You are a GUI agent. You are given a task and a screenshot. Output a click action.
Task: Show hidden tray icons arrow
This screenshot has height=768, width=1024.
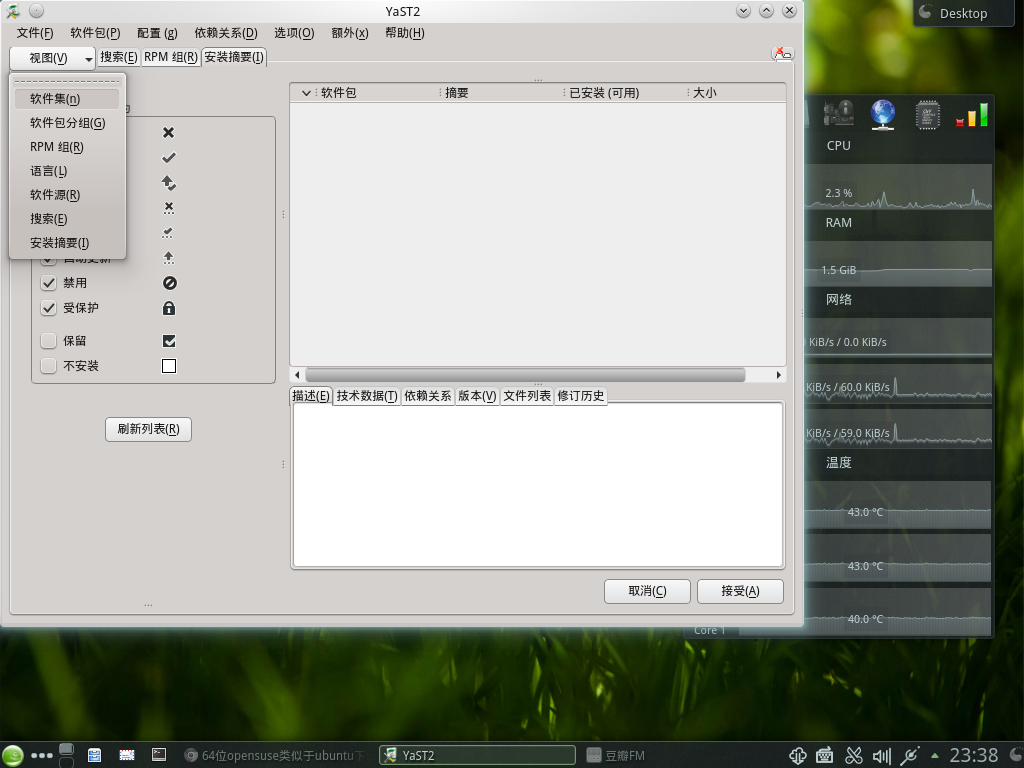click(935, 756)
